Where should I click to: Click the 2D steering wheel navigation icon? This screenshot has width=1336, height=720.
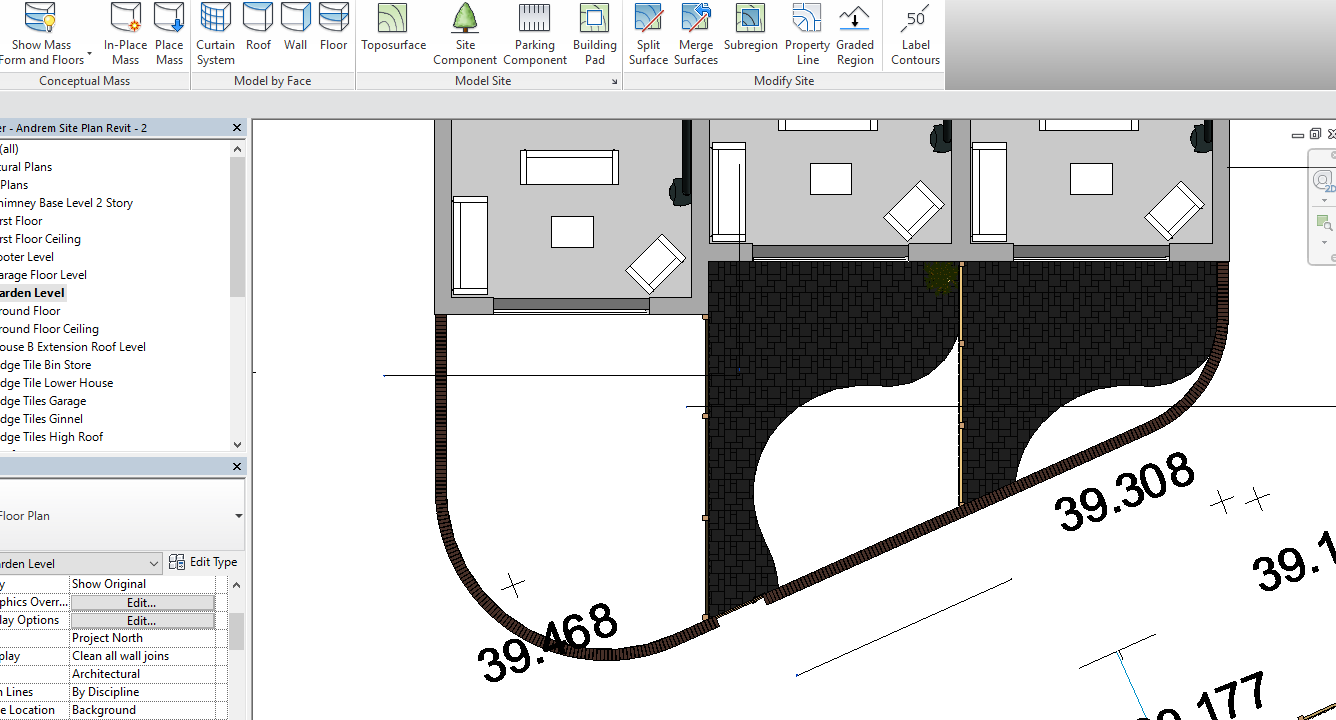pyautogui.click(x=1324, y=182)
